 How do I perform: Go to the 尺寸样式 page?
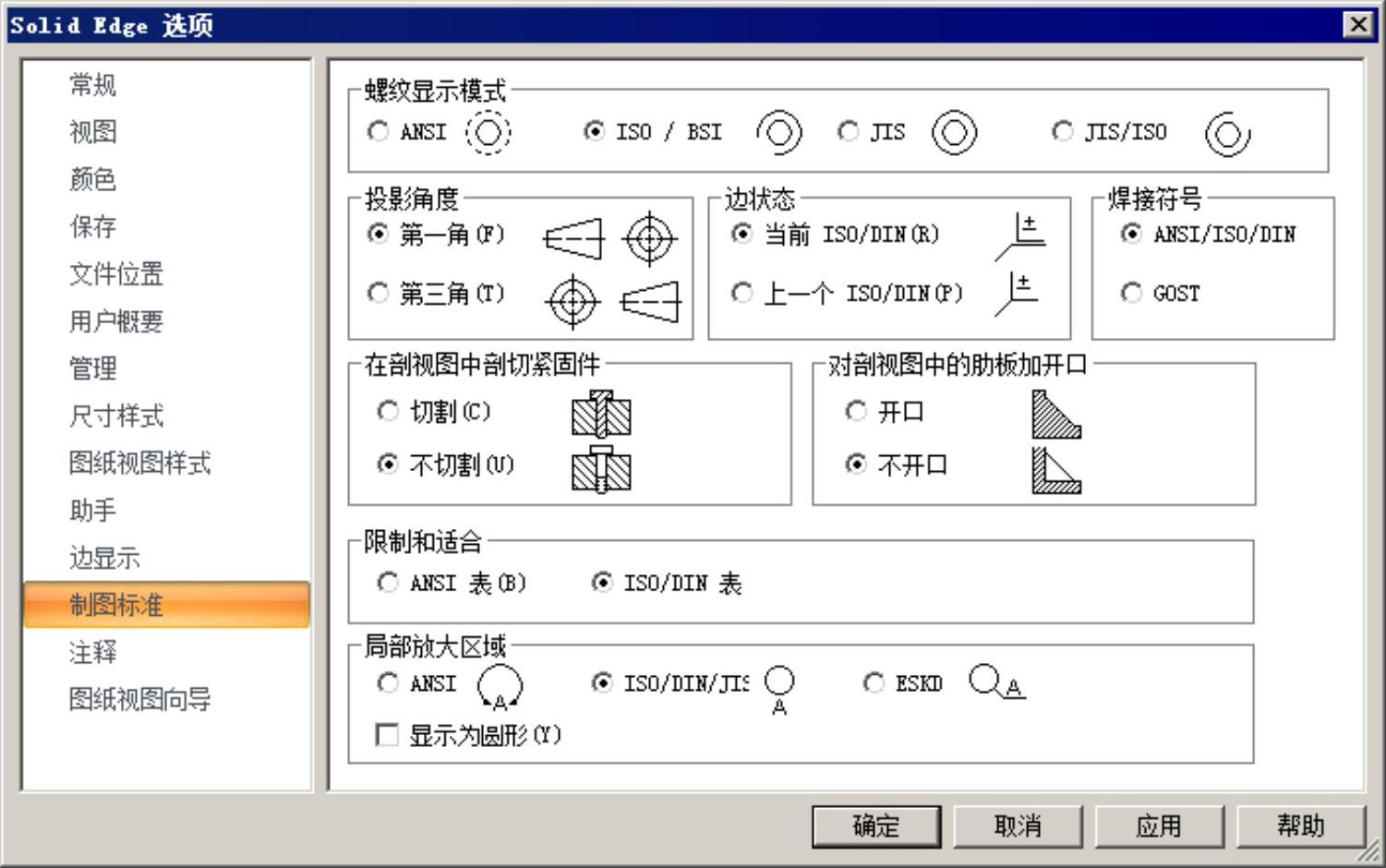(167, 416)
